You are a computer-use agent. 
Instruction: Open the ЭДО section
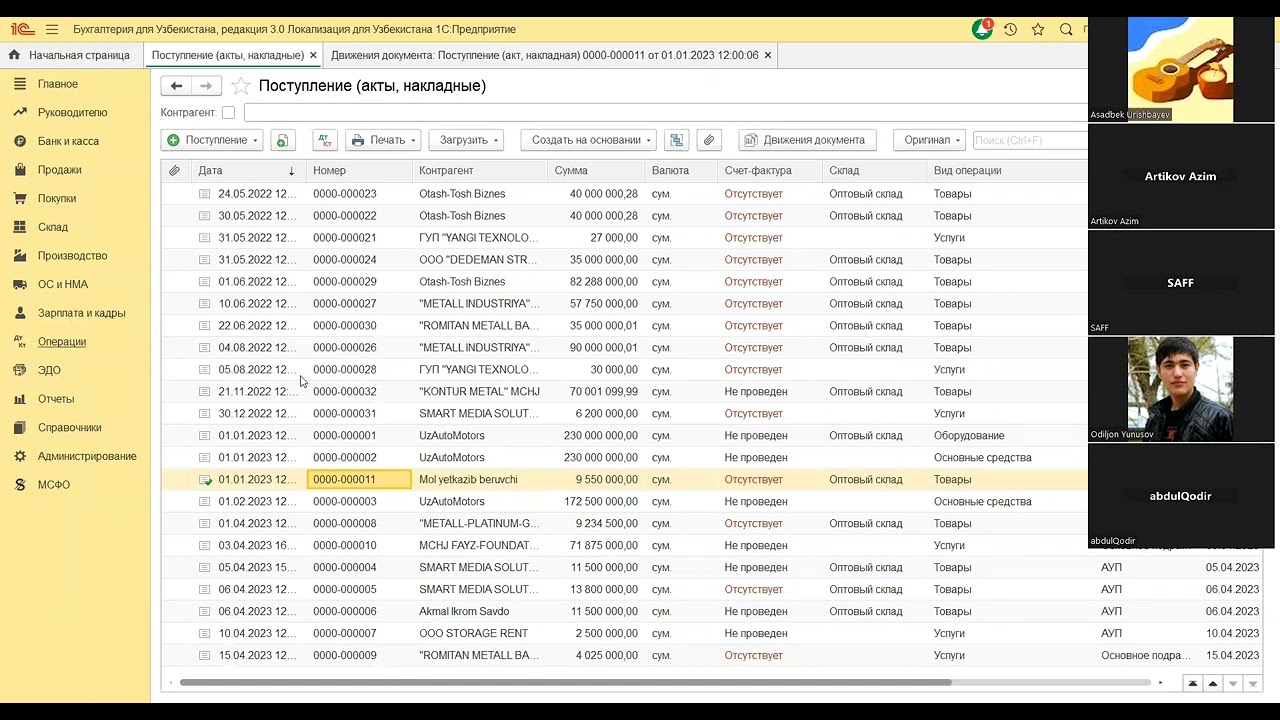click(x=49, y=370)
